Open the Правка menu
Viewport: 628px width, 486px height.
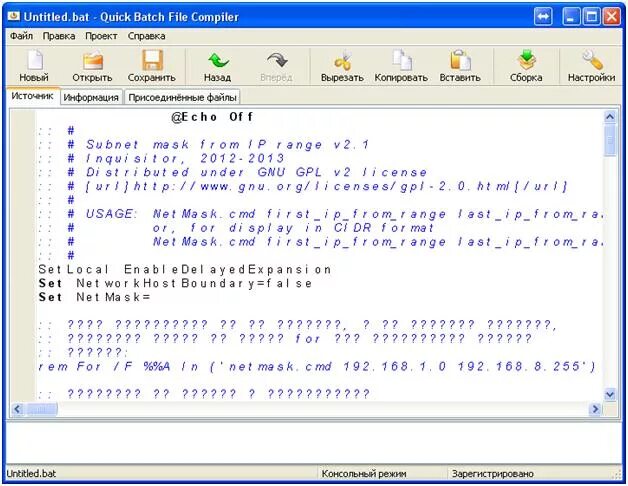[x=59, y=36]
